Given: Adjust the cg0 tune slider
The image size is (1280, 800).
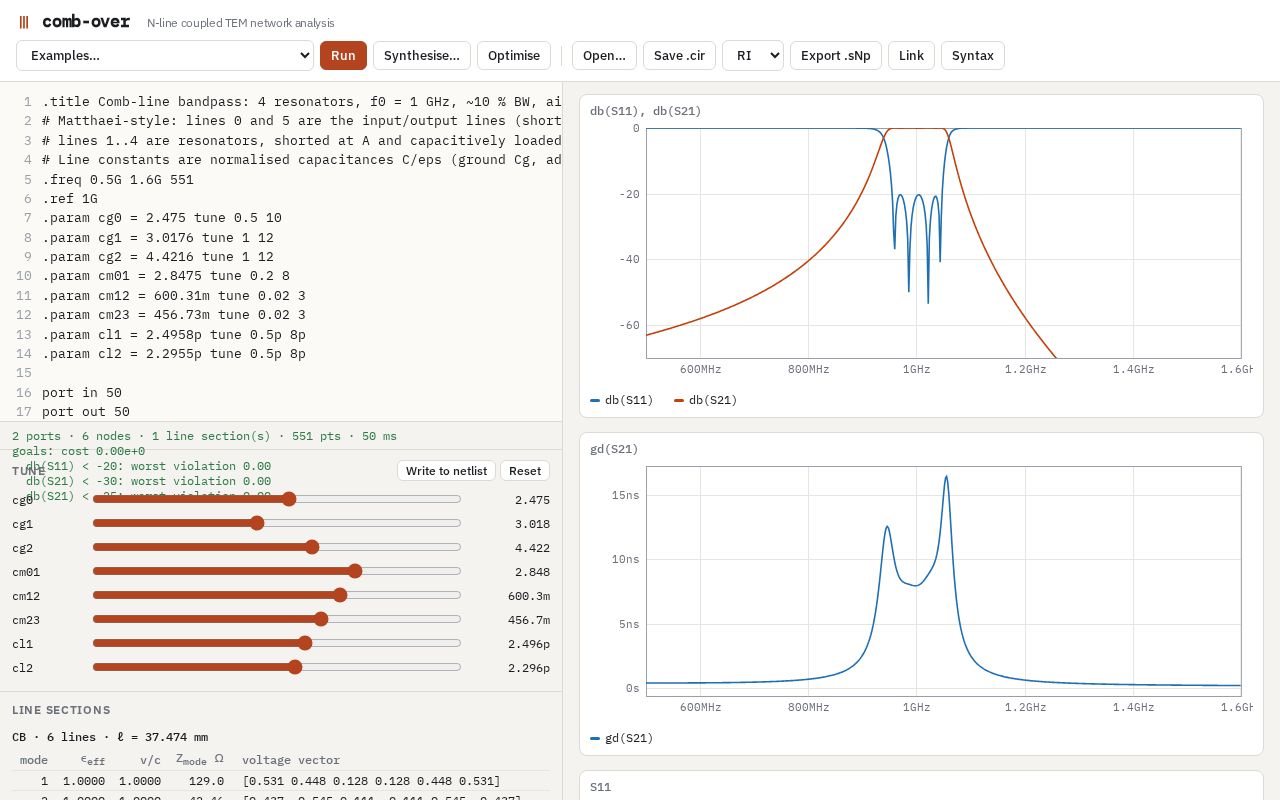Looking at the screenshot, I should [x=277, y=499].
